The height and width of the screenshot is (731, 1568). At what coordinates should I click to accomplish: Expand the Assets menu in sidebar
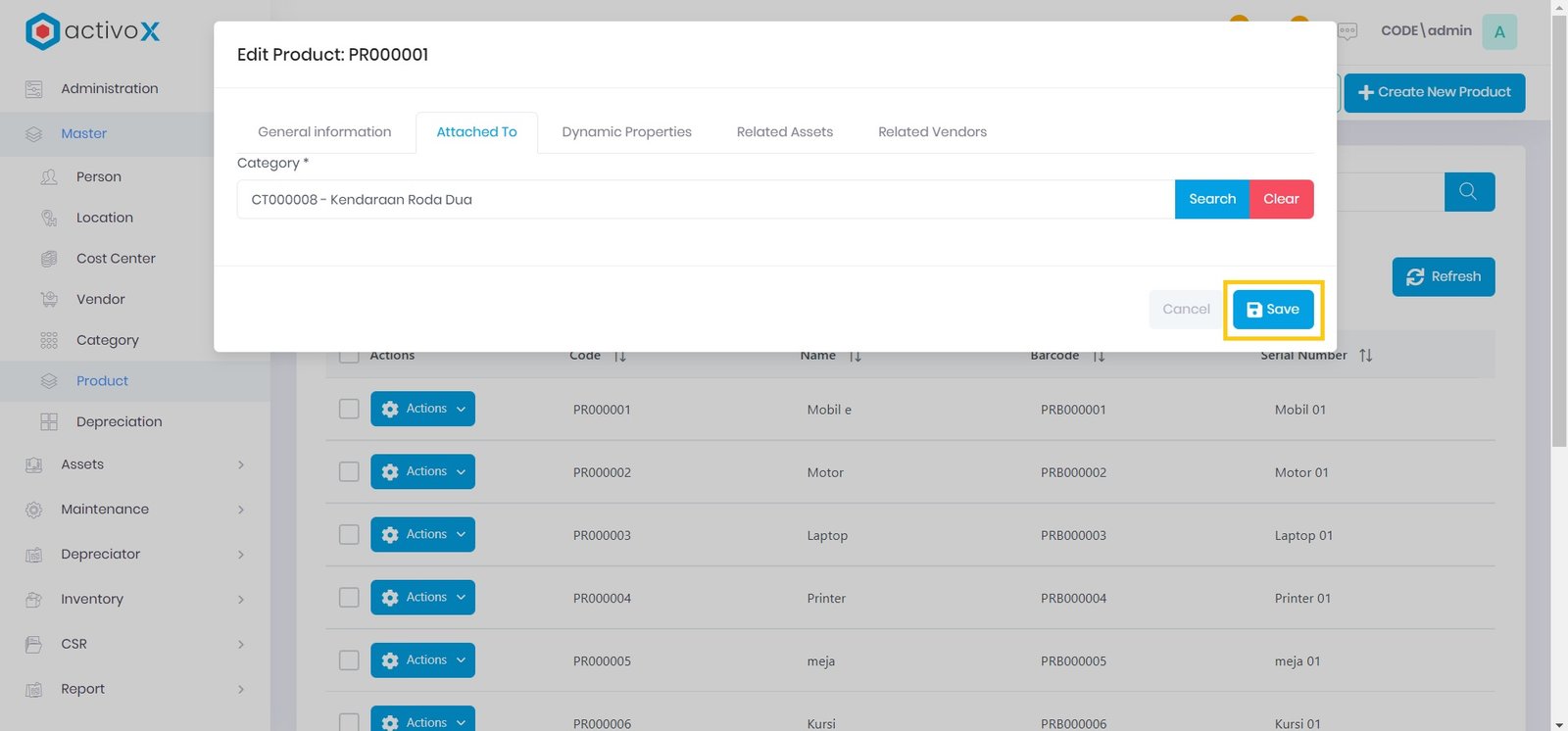coord(134,464)
